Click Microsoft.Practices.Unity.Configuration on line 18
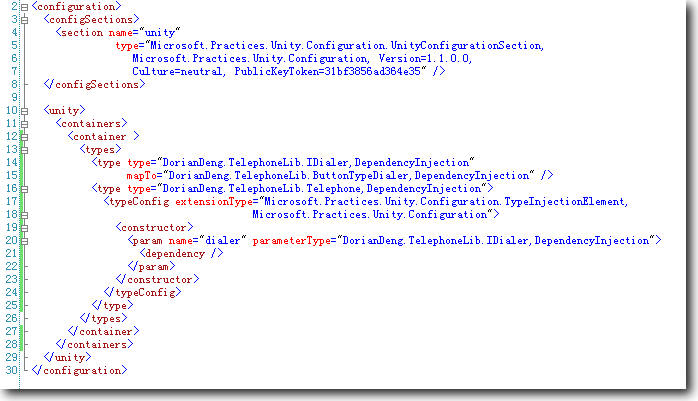This screenshot has height=401, width=698. pos(369,215)
